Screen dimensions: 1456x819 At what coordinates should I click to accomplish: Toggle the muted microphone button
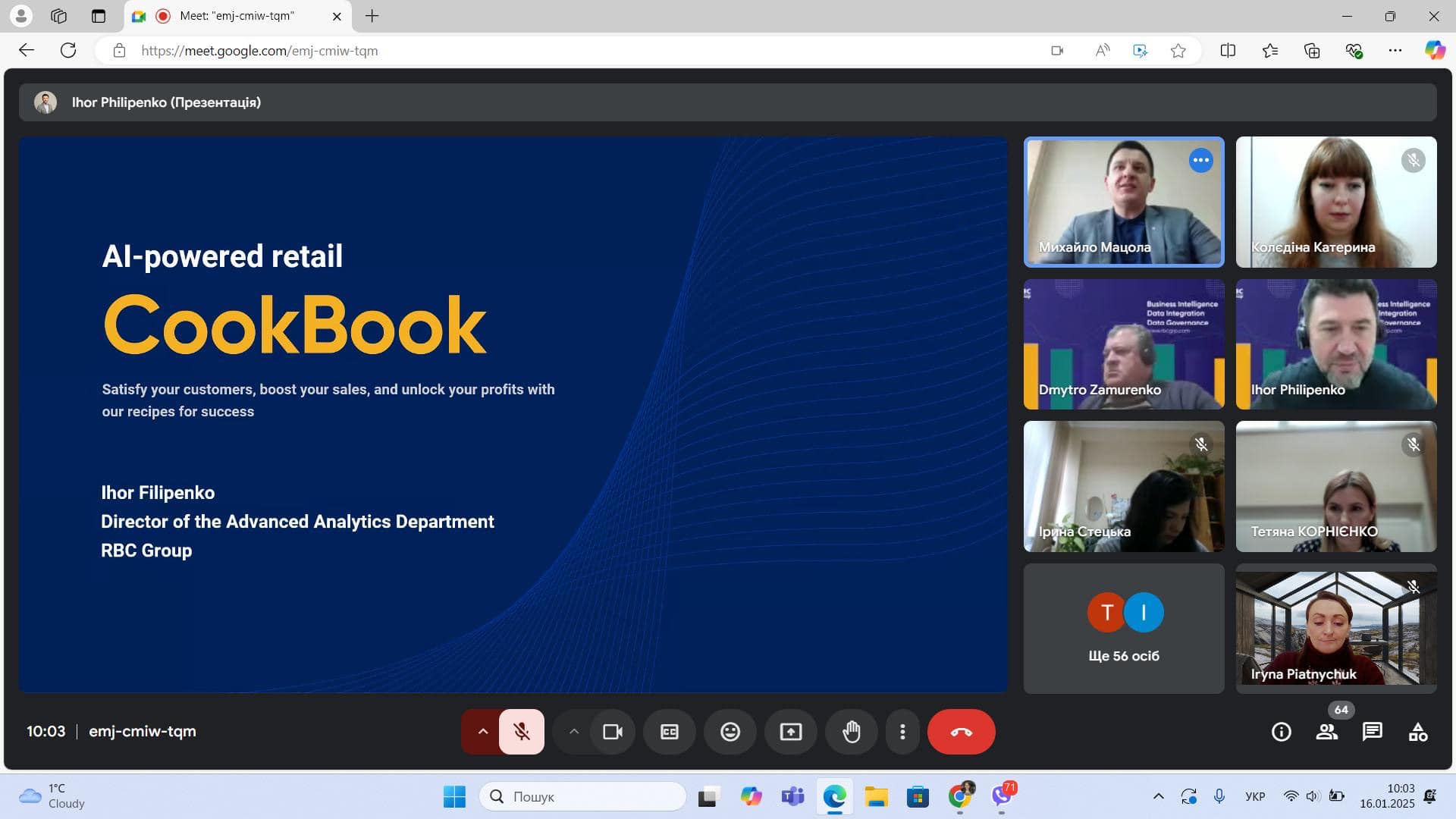(x=521, y=732)
